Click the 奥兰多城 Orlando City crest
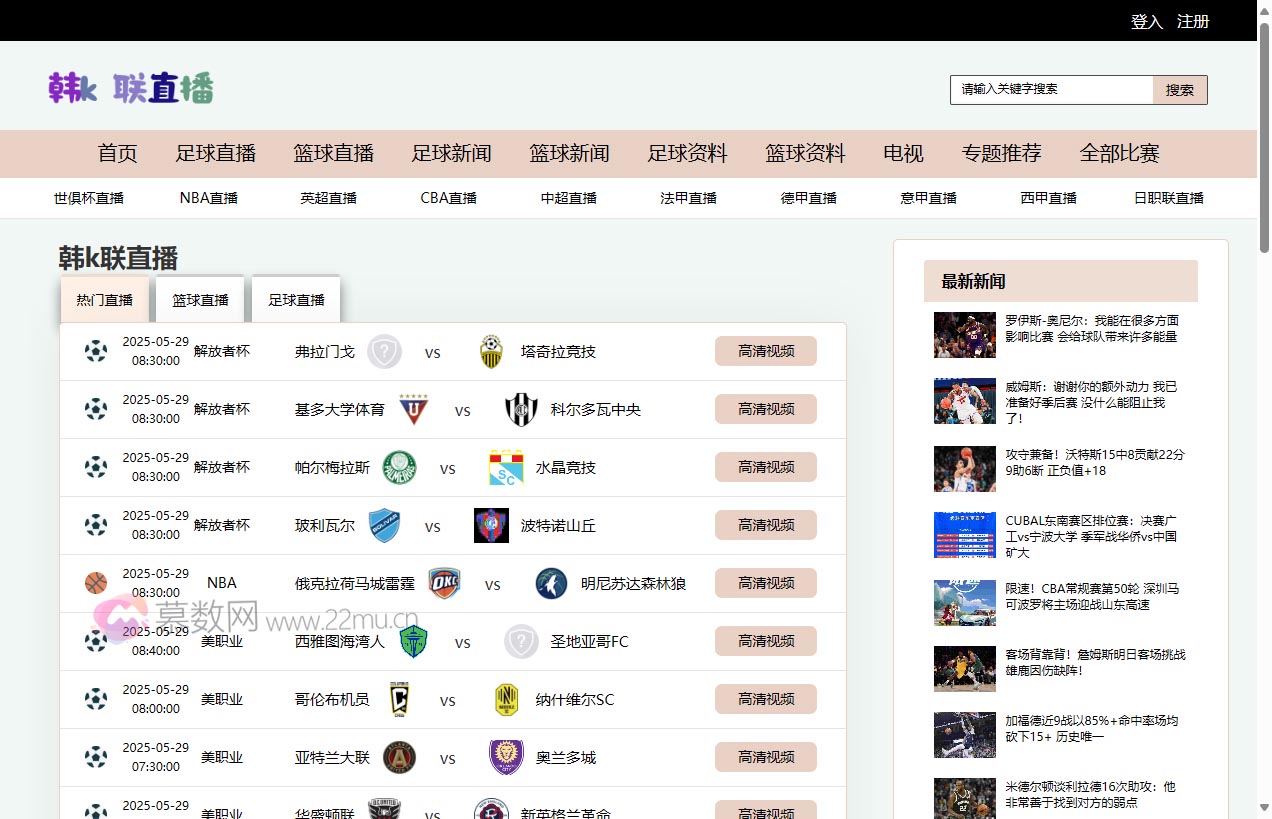The height and width of the screenshot is (819, 1272). click(506, 757)
